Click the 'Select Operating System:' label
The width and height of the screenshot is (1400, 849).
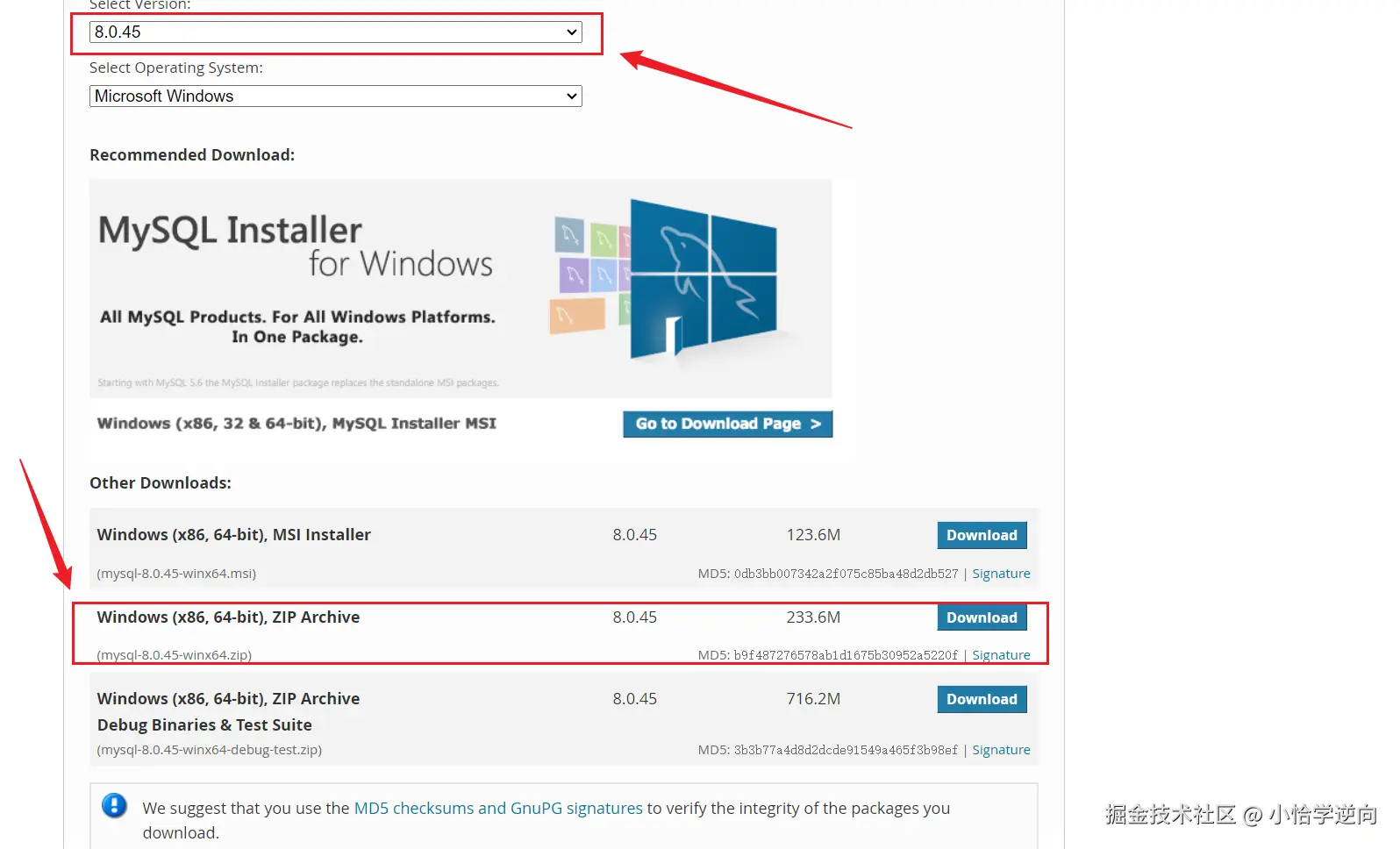click(176, 68)
